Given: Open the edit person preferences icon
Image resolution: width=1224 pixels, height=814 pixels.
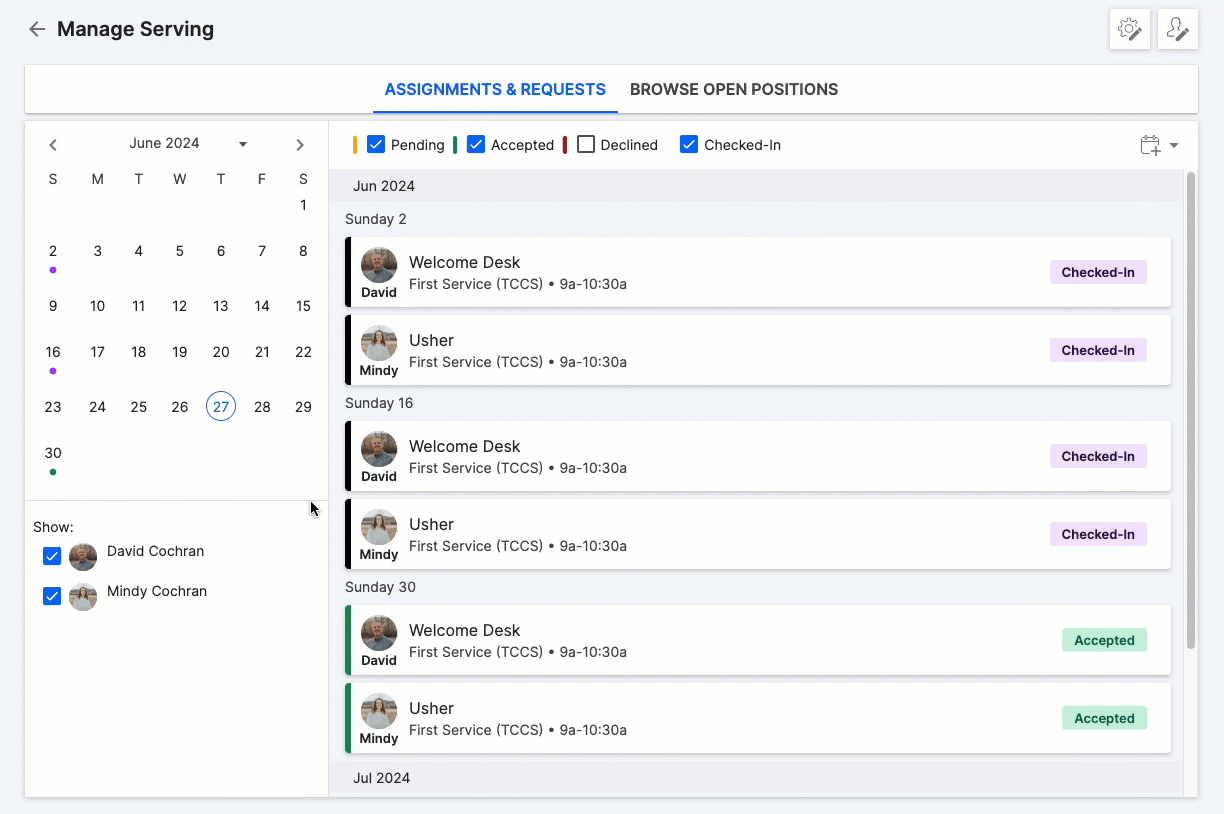Looking at the screenshot, I should tap(1178, 29).
